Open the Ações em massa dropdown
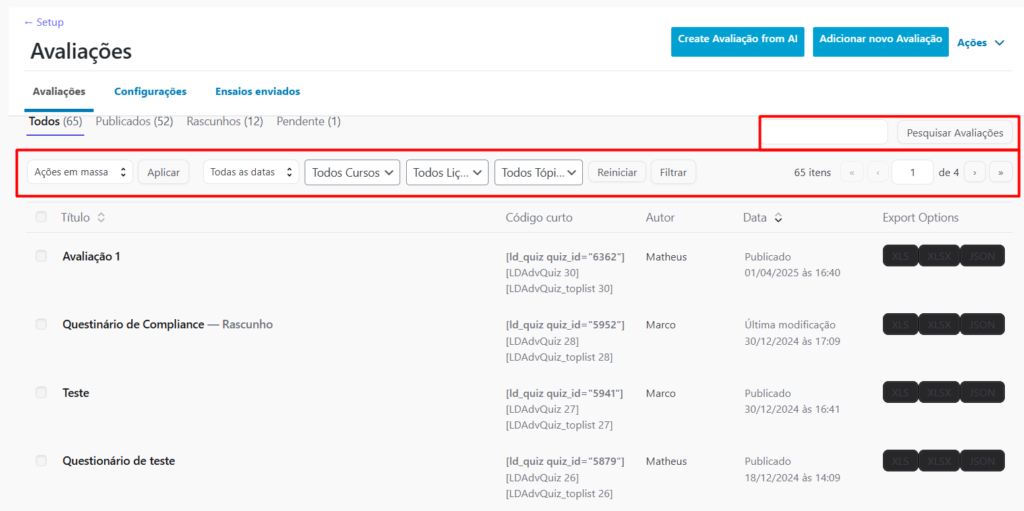The image size is (1024, 511). tap(79, 172)
